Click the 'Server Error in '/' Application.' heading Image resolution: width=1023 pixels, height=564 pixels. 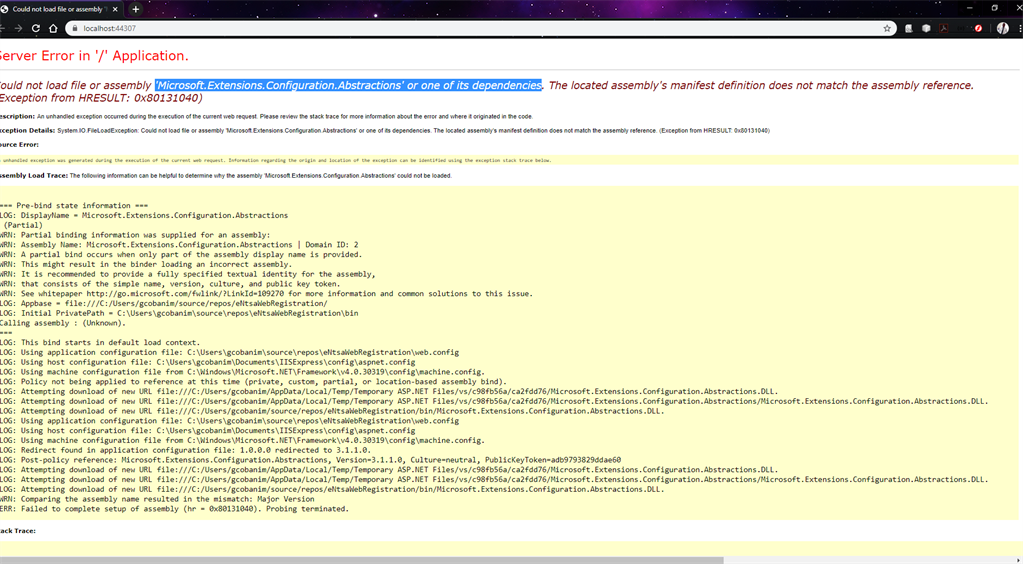click(x=94, y=56)
